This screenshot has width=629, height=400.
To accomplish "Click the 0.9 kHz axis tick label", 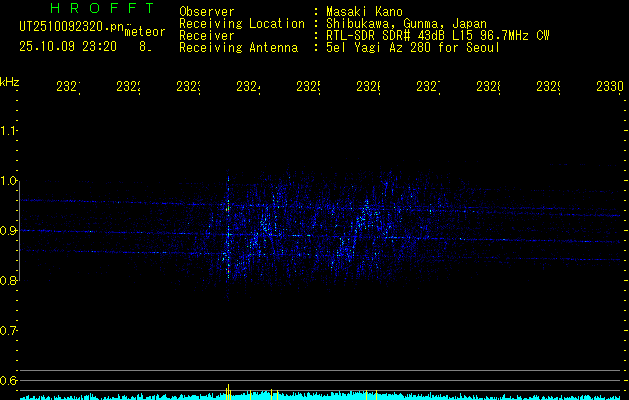I will [x=9, y=231].
